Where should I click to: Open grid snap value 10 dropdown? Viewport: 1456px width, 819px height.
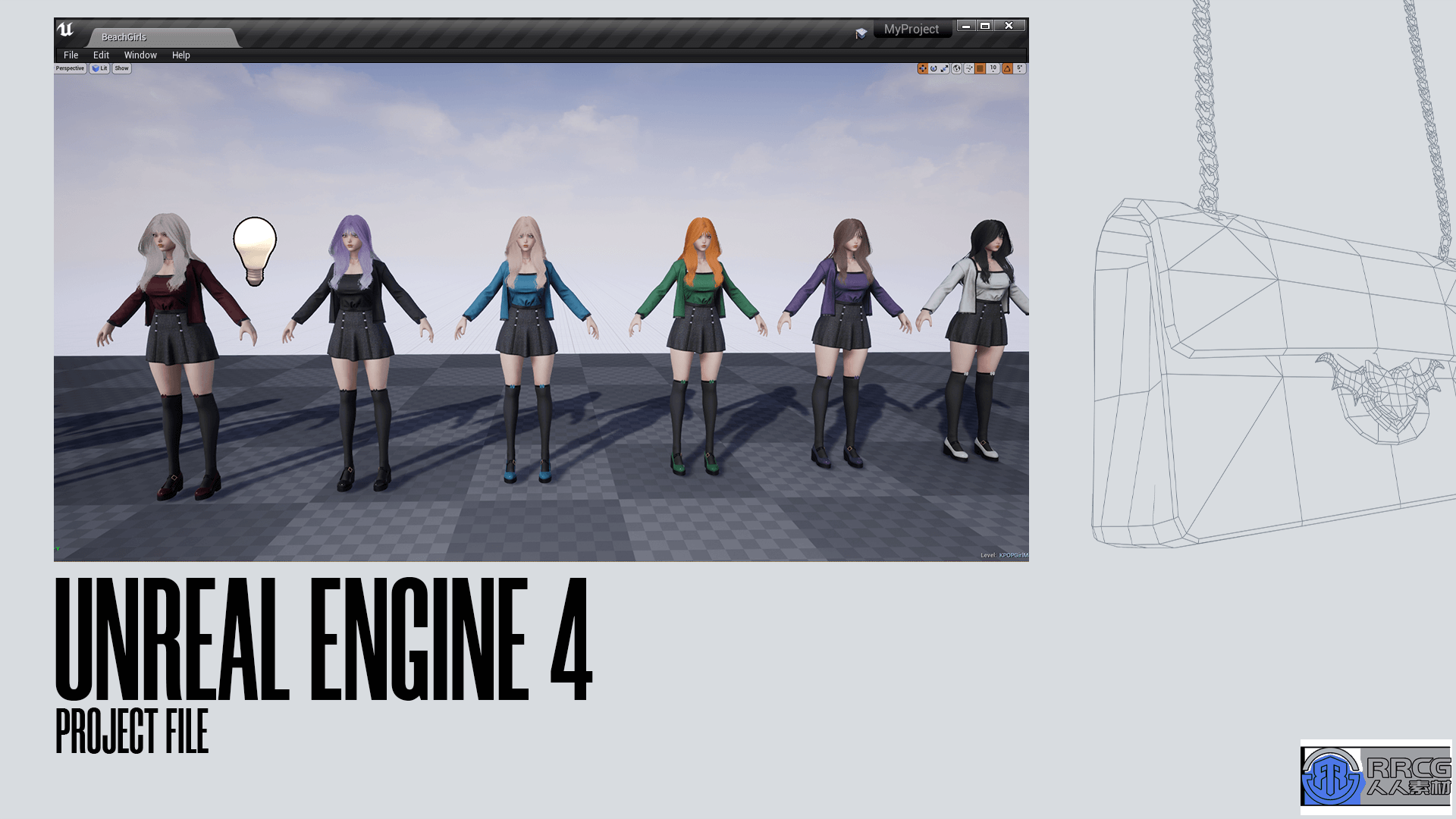point(993,68)
